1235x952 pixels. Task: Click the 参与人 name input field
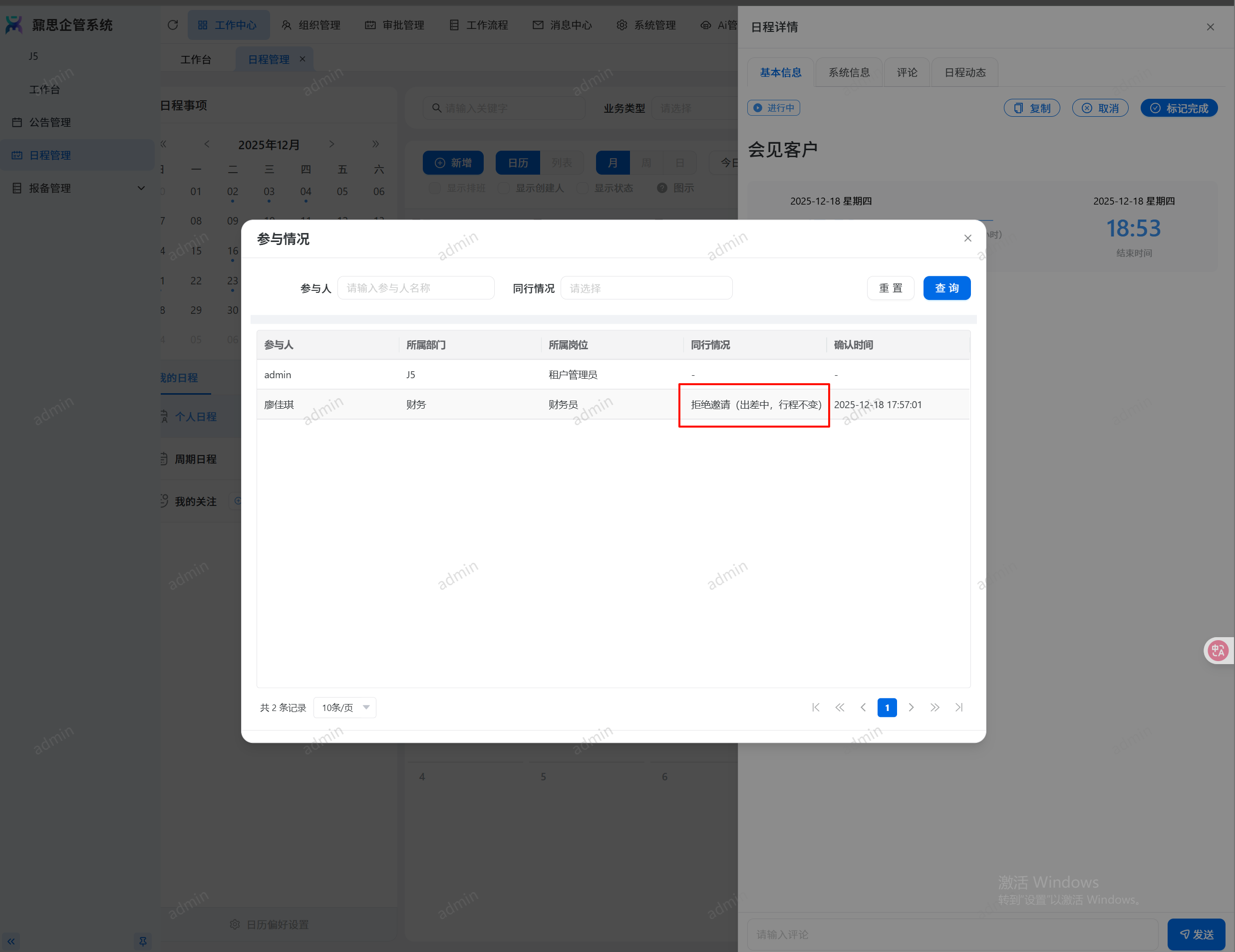(x=416, y=288)
